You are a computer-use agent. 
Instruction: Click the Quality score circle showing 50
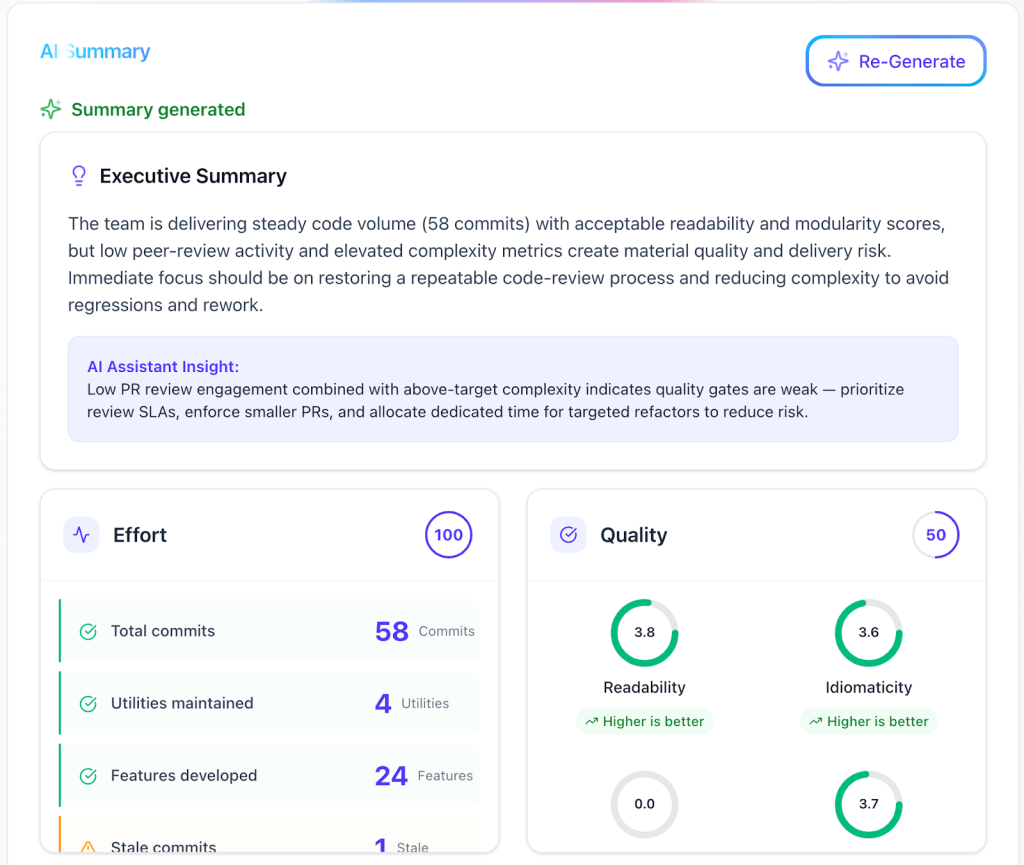936,535
